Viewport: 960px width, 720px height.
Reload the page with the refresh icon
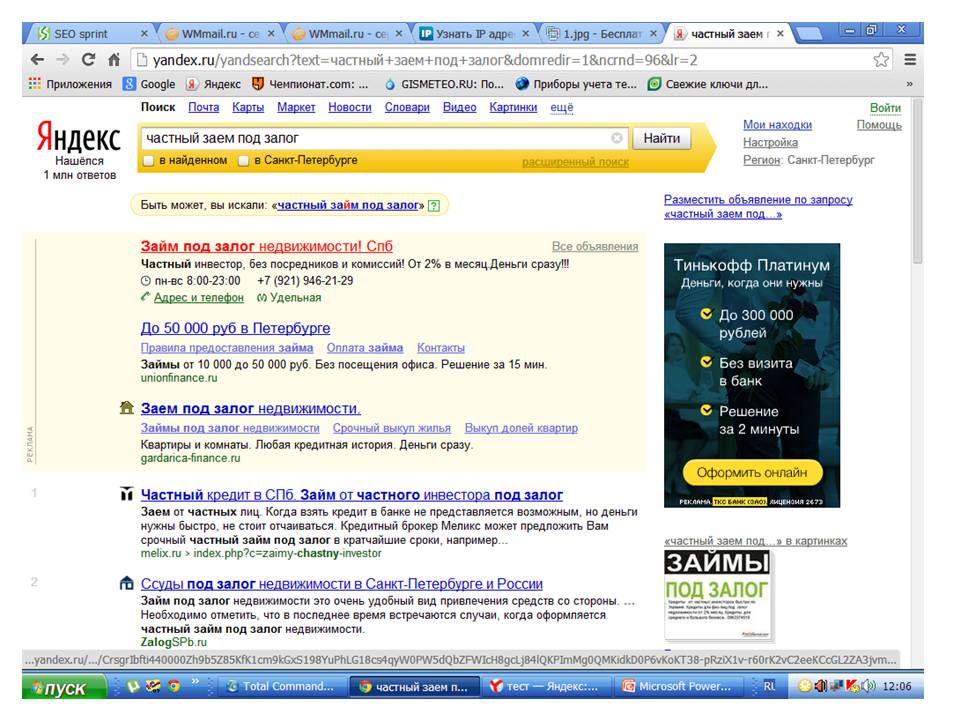tap(89, 59)
